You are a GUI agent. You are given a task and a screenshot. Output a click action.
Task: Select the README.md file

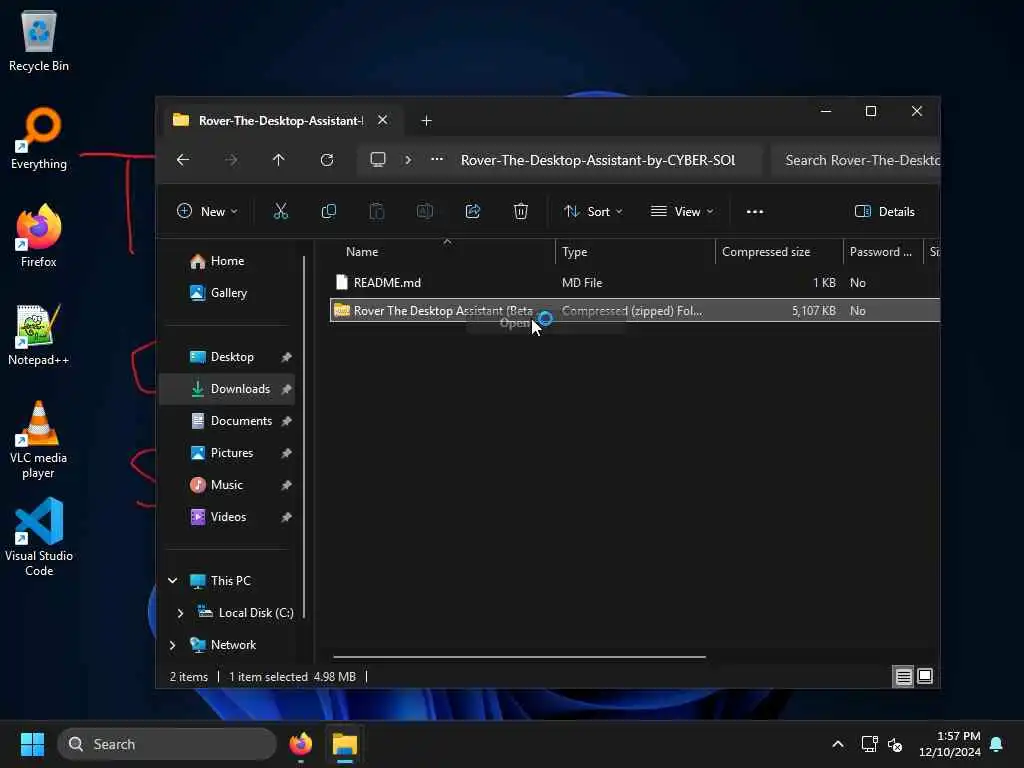coord(635,282)
